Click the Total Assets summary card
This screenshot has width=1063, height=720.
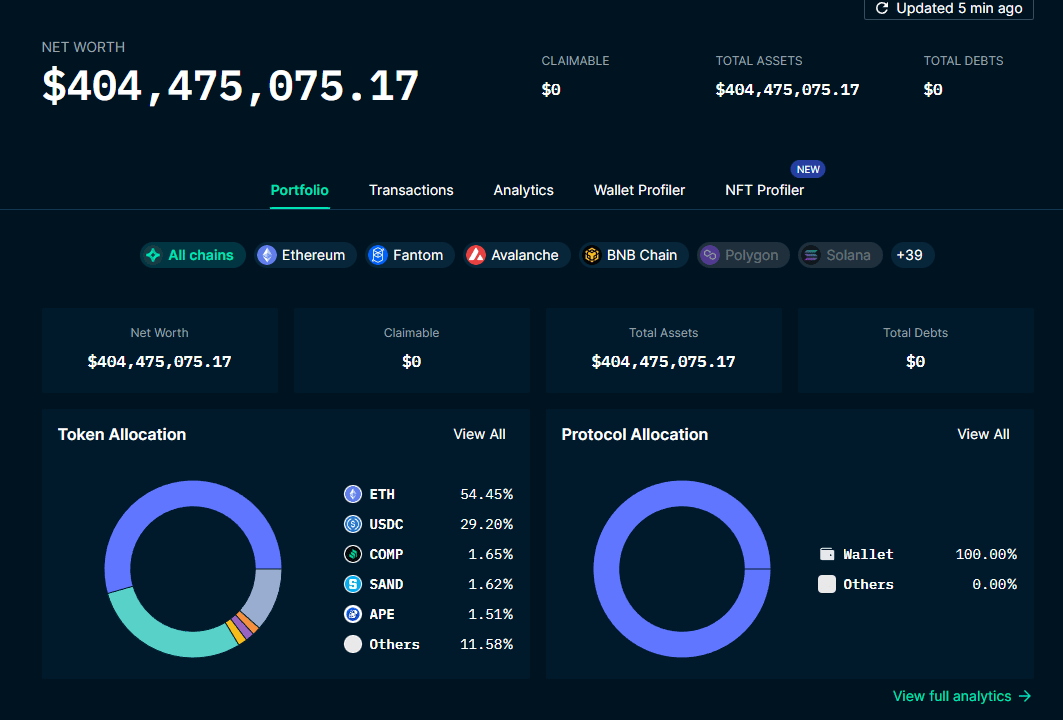point(664,350)
